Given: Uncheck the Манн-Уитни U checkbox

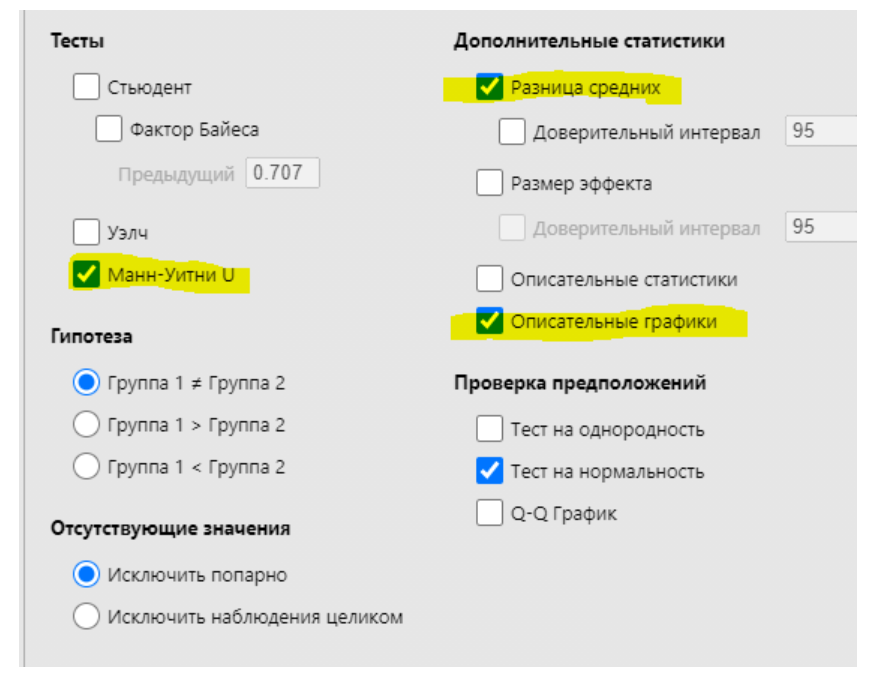Looking at the screenshot, I should click(x=86, y=275).
